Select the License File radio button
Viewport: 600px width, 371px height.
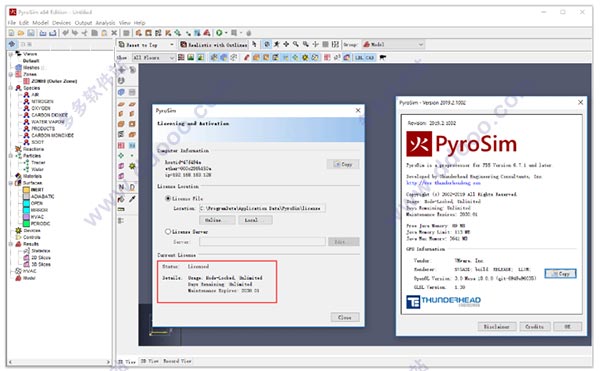click(x=168, y=199)
